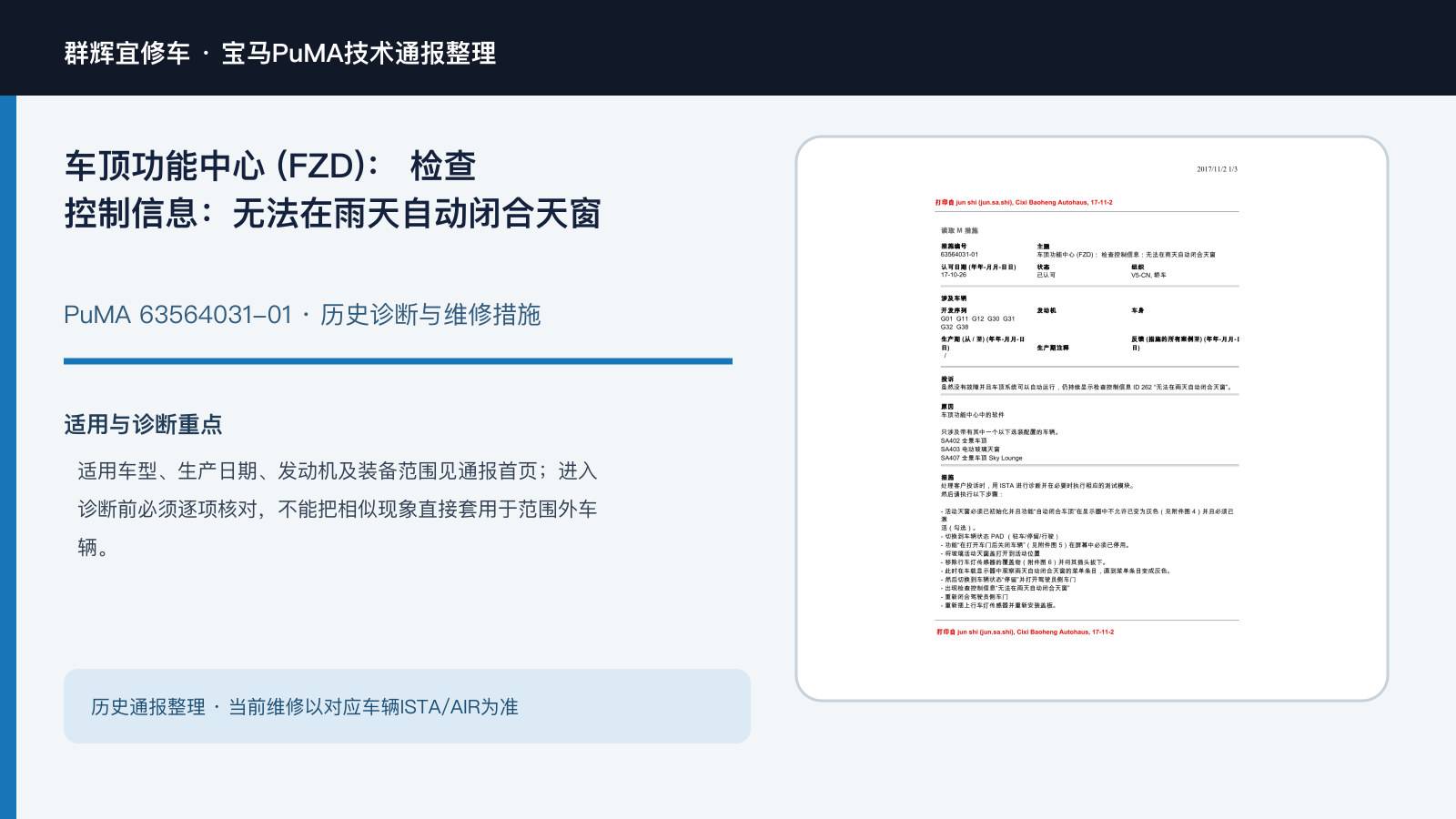Click the blue vertical accent bar at left edge
The image size is (1456, 819).
(x=8, y=457)
